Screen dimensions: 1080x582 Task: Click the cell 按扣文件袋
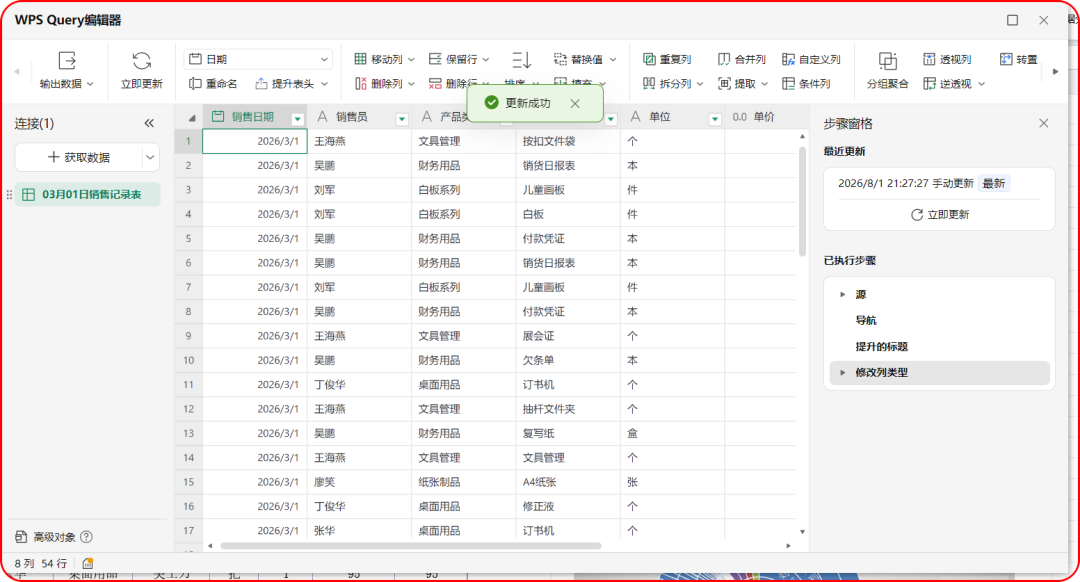(x=568, y=141)
